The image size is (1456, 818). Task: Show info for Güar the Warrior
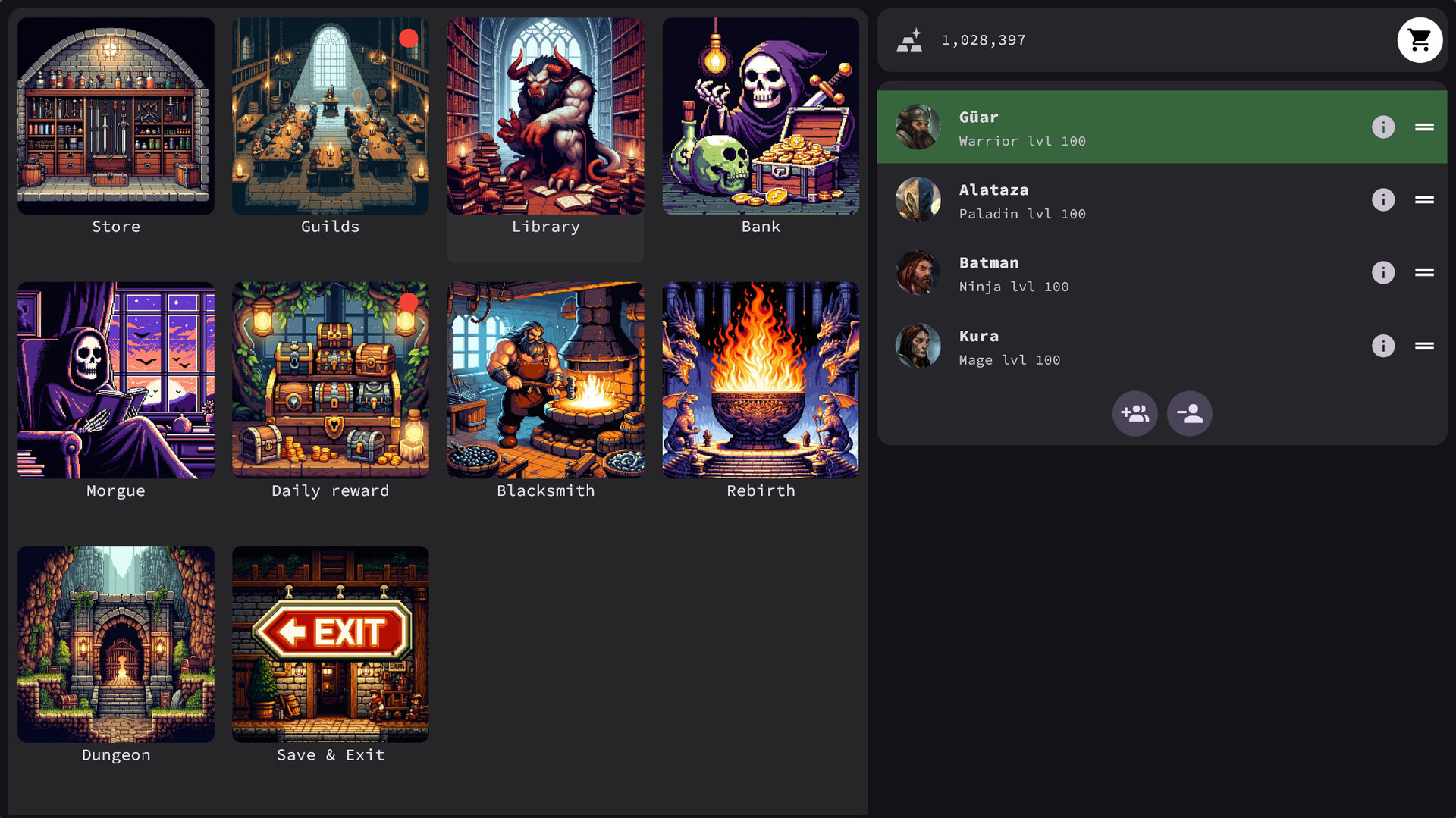tap(1382, 127)
